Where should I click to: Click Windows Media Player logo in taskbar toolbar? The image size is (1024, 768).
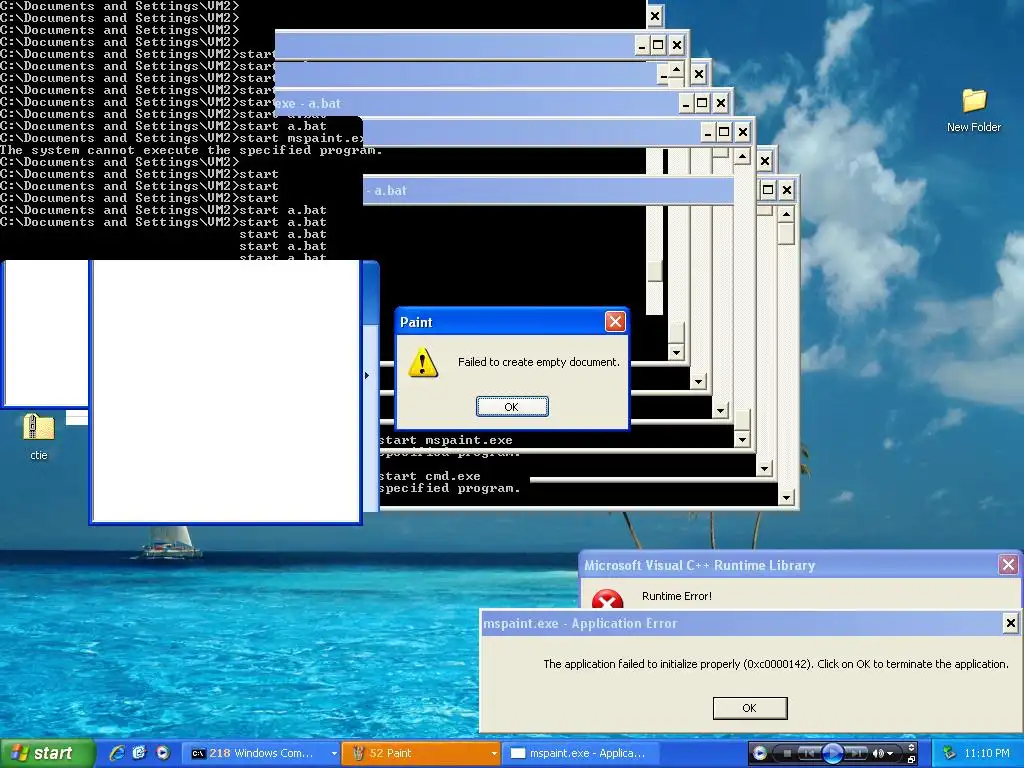760,753
